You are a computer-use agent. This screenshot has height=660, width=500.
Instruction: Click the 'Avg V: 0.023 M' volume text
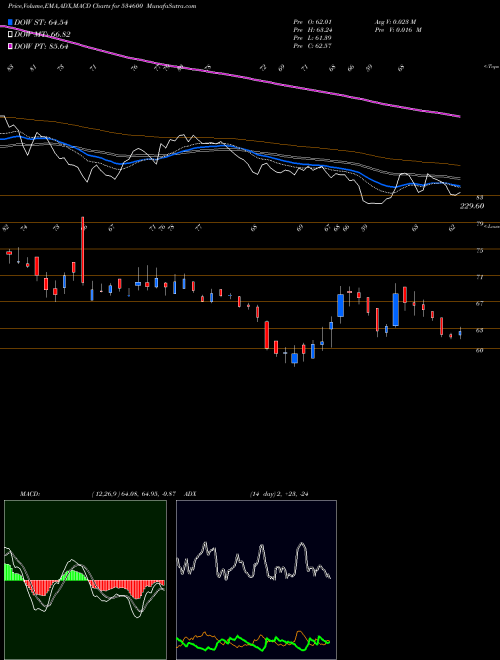tap(396, 22)
